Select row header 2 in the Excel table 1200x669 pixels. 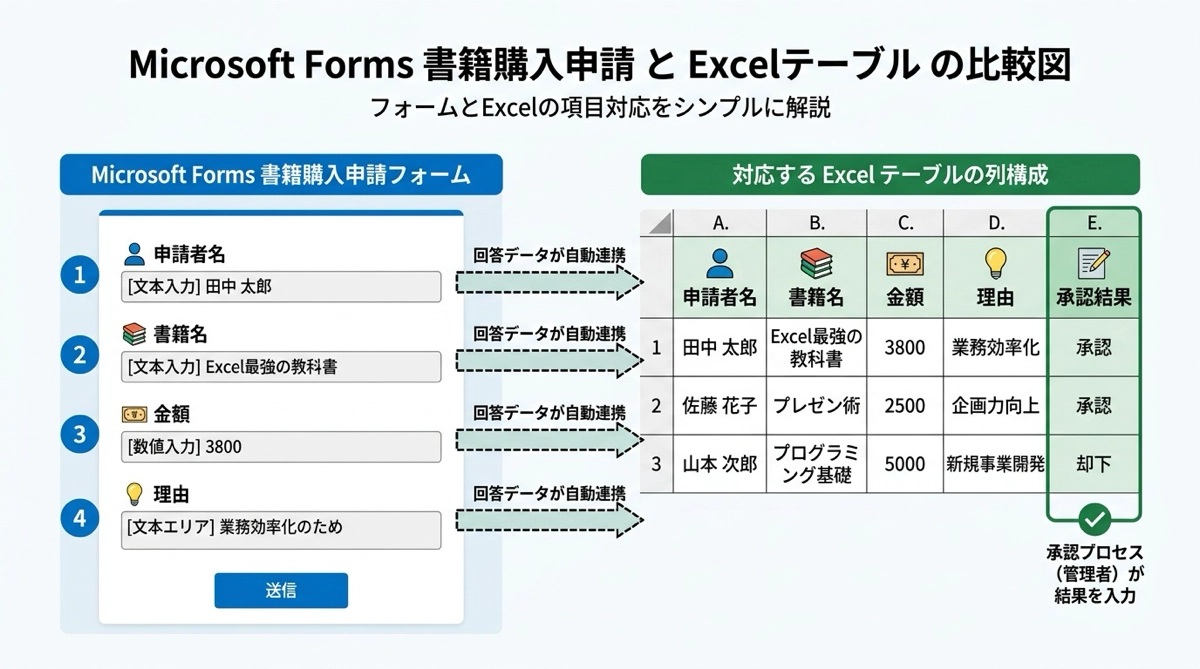coord(656,406)
